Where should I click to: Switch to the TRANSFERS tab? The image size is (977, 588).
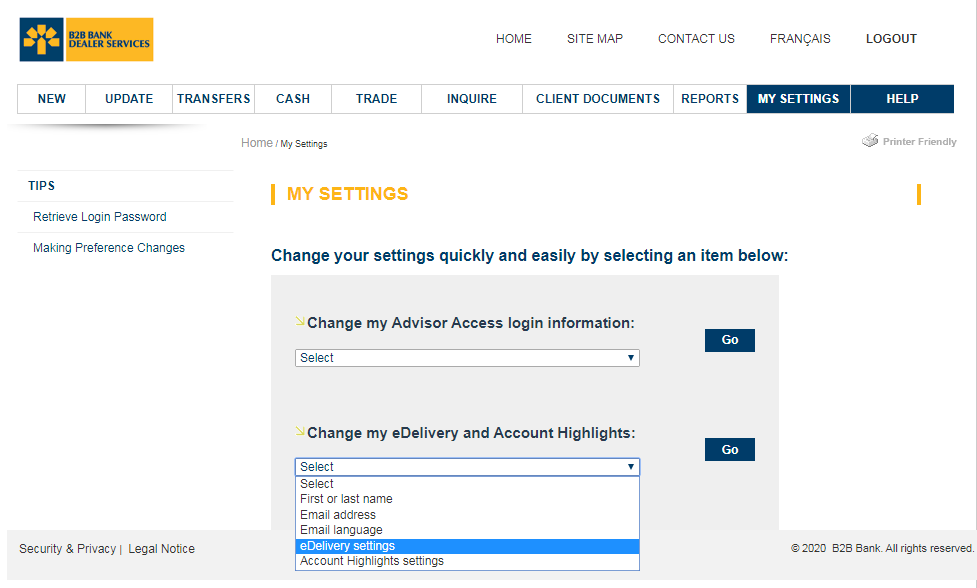pos(213,99)
